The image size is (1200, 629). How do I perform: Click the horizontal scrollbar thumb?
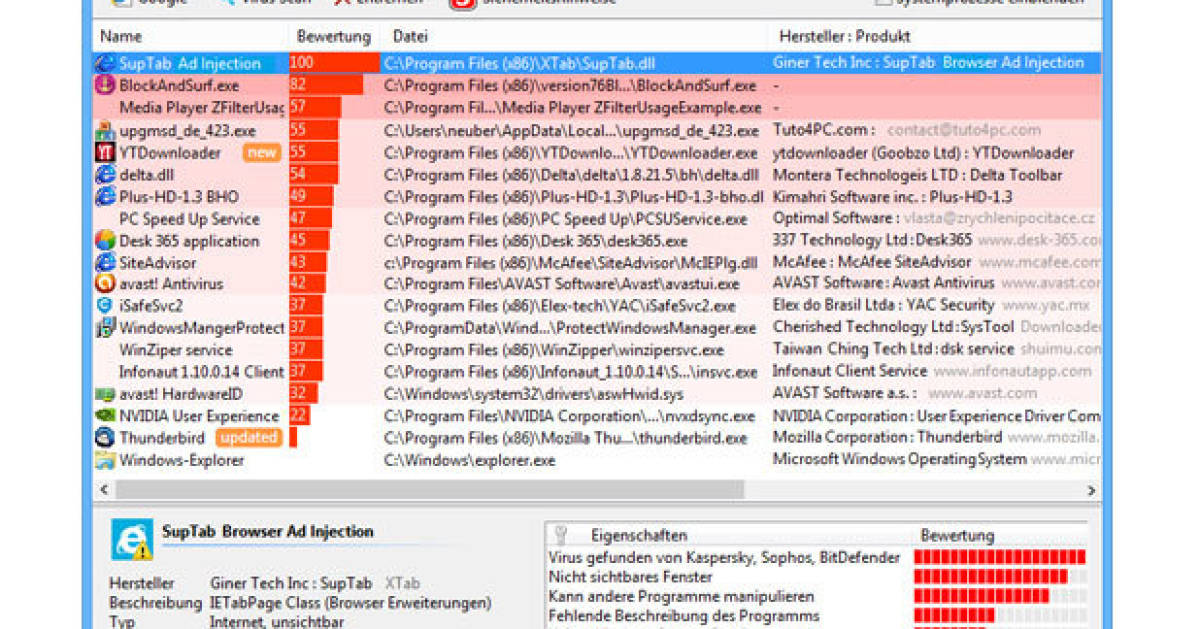[x=429, y=490]
